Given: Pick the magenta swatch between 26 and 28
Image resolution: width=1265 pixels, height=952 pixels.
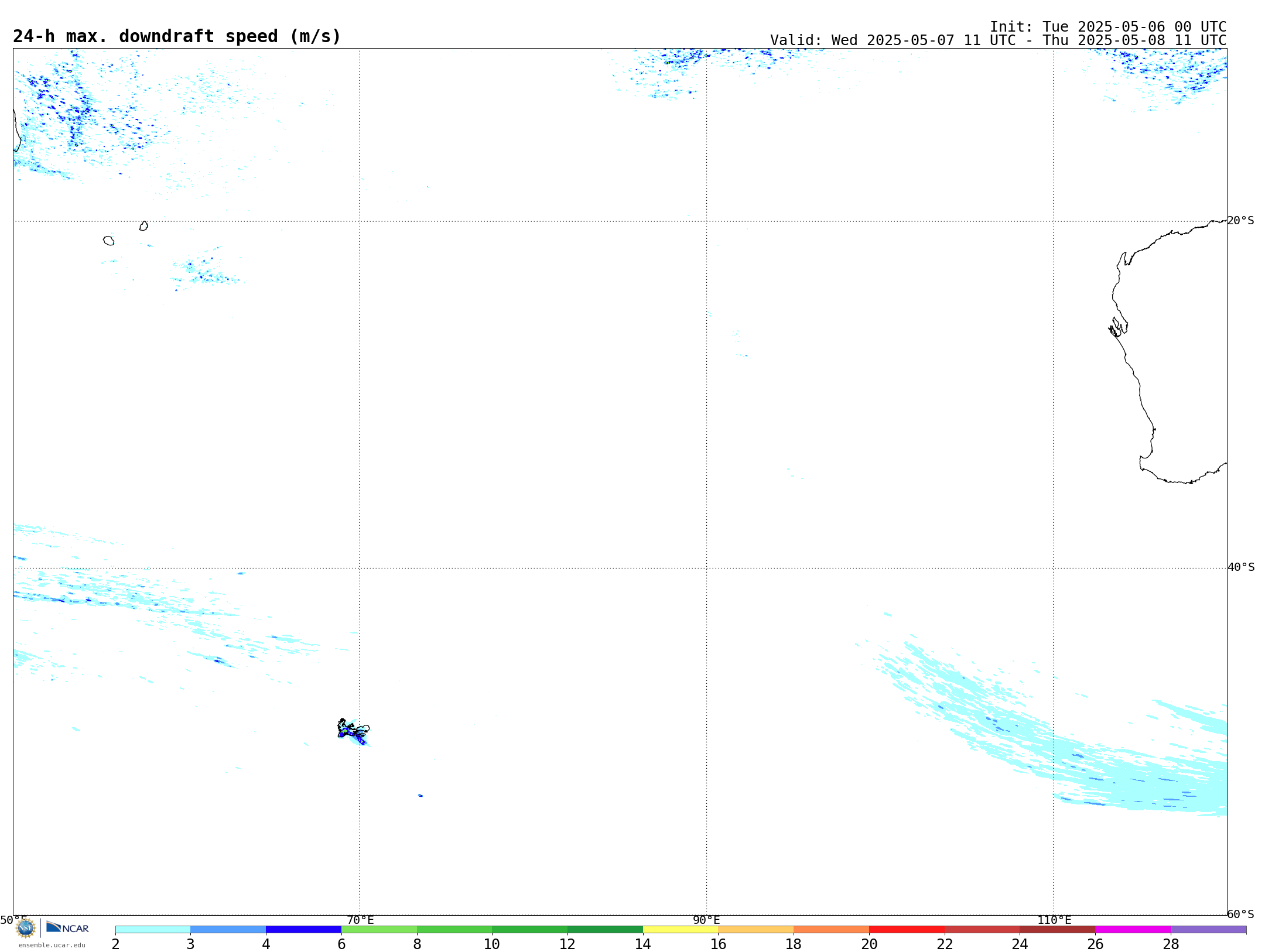Looking at the screenshot, I should 1133,930.
